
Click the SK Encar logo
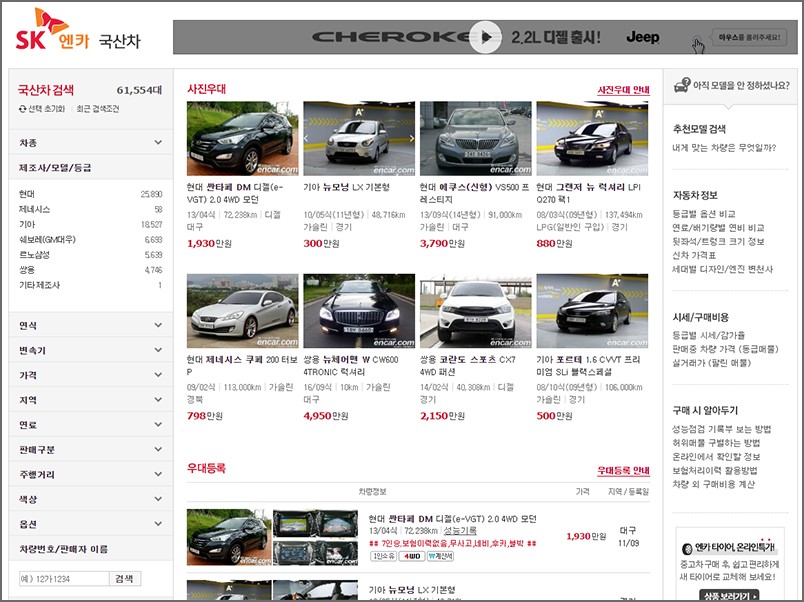click(x=52, y=30)
